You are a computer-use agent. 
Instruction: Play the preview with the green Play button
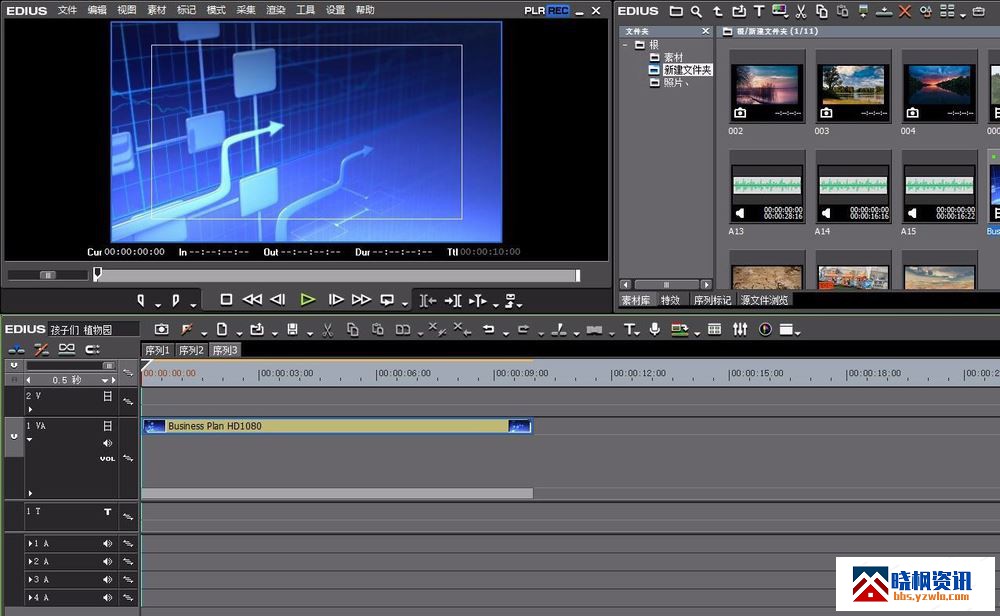coord(307,300)
